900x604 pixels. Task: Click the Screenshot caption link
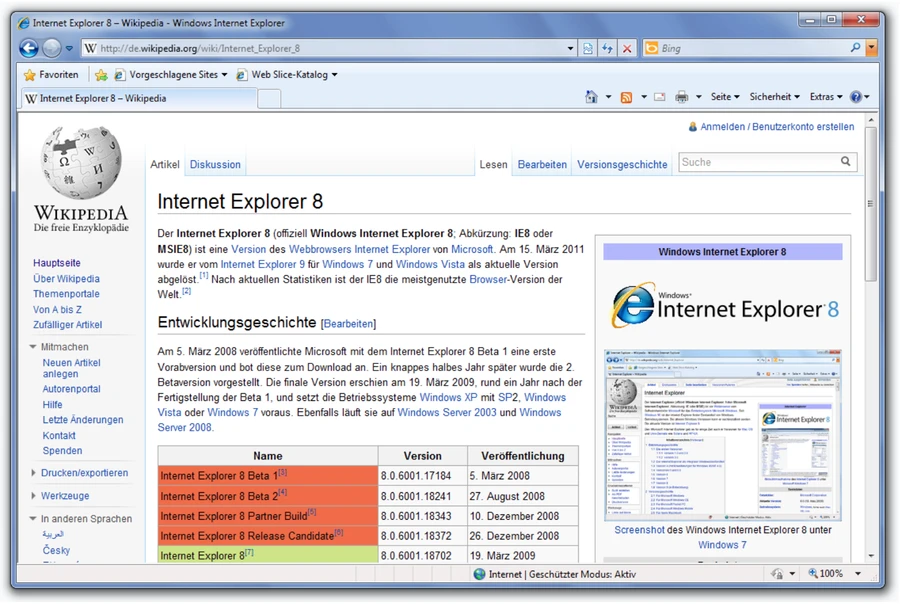pos(639,530)
